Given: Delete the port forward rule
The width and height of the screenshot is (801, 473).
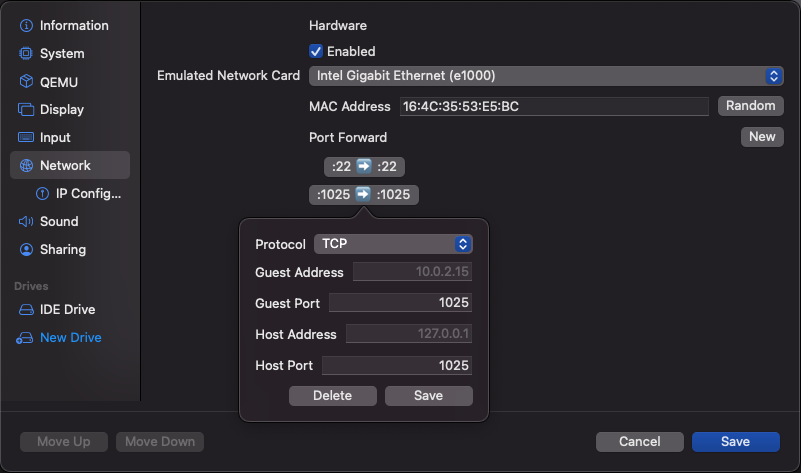Looking at the screenshot, I should click(332, 396).
